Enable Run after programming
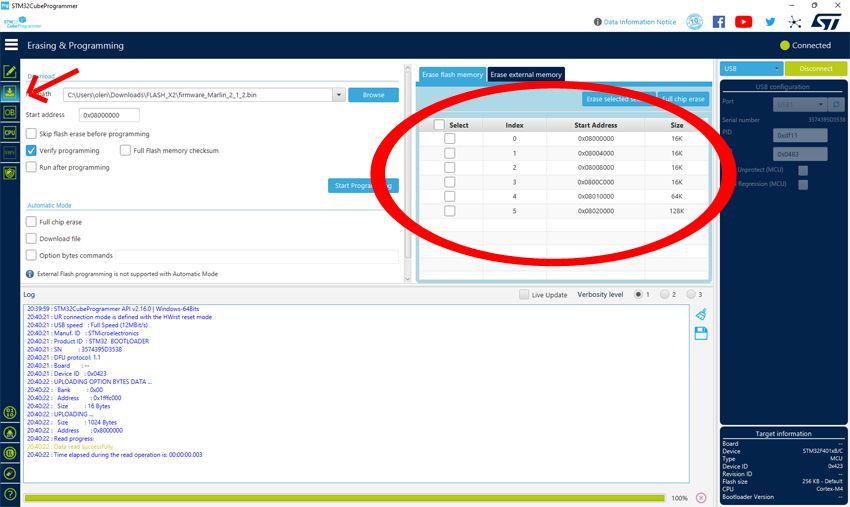Screen dimensions: 850x507 click(x=31, y=167)
